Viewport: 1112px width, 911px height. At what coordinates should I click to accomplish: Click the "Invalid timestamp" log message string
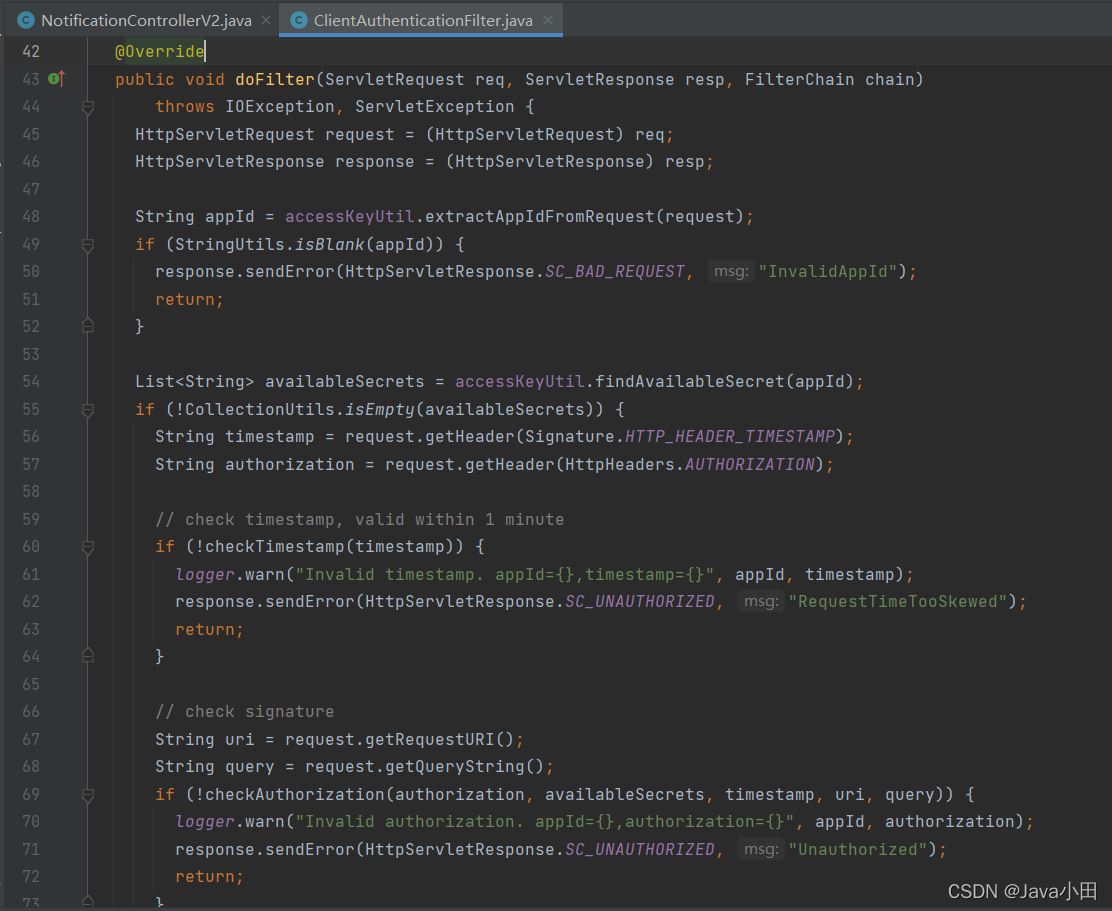505,575
